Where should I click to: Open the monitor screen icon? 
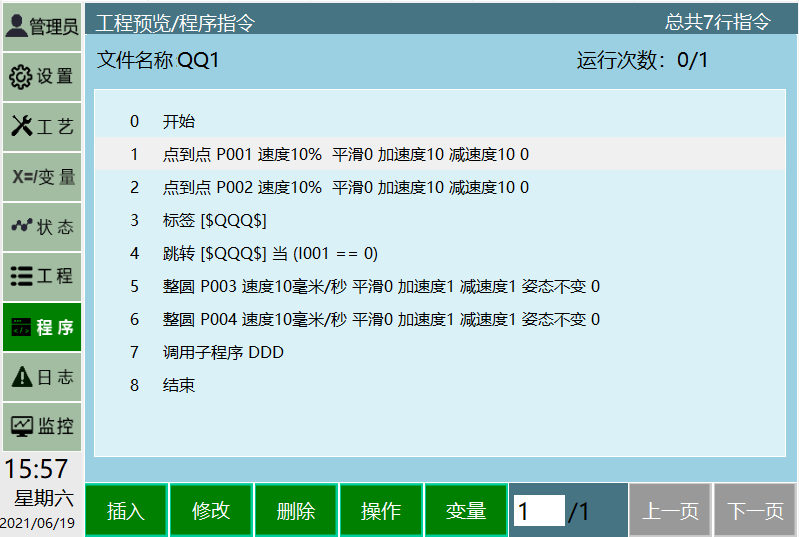coord(21,427)
